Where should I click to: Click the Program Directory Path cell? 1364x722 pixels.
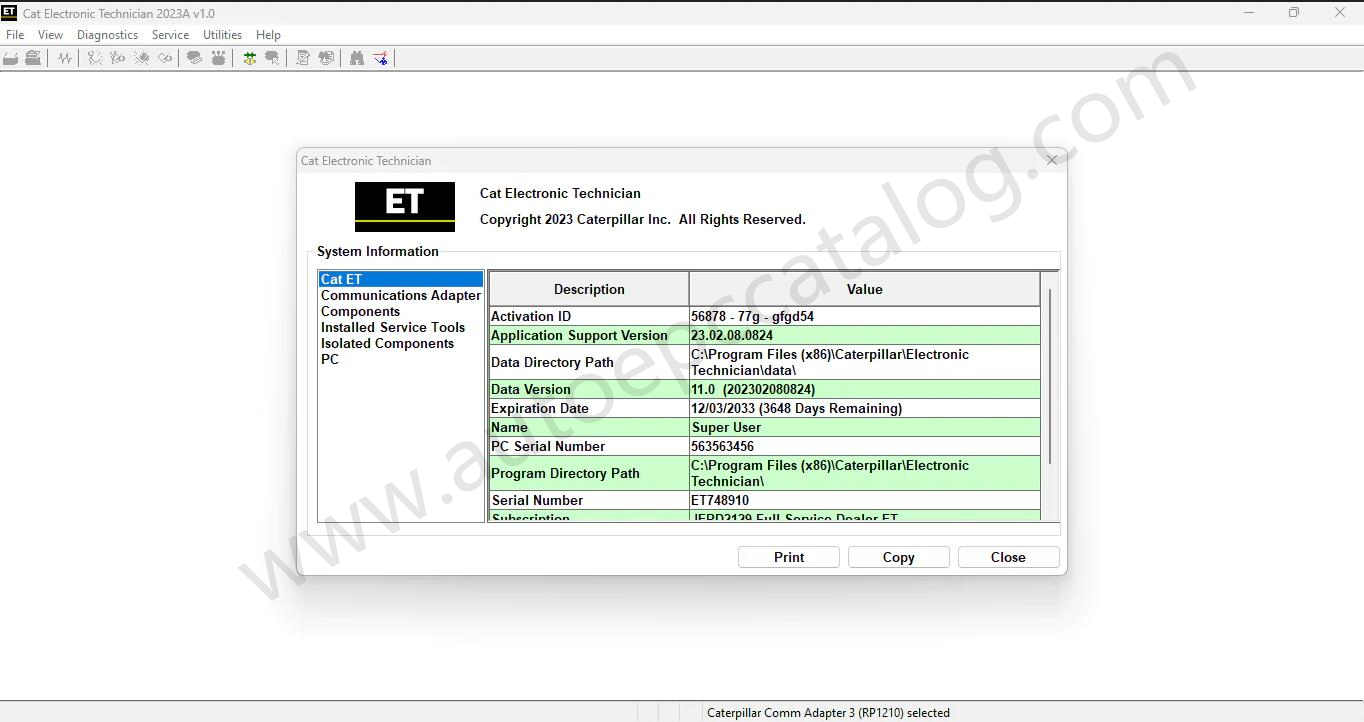pos(589,473)
